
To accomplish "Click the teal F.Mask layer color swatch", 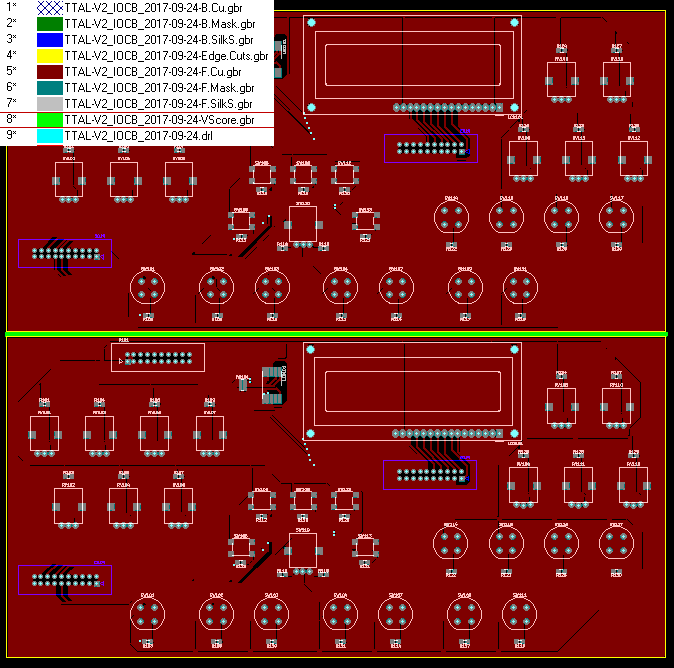I will [x=50, y=88].
